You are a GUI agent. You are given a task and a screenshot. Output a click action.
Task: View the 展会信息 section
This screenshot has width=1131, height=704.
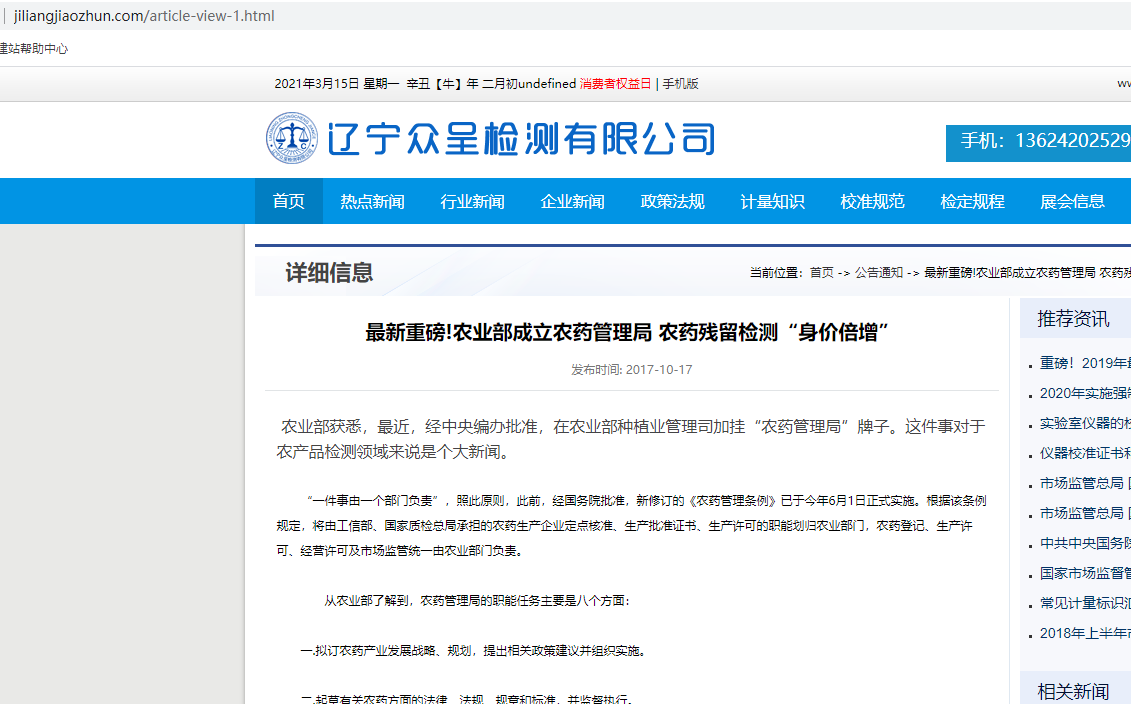[1071, 201]
